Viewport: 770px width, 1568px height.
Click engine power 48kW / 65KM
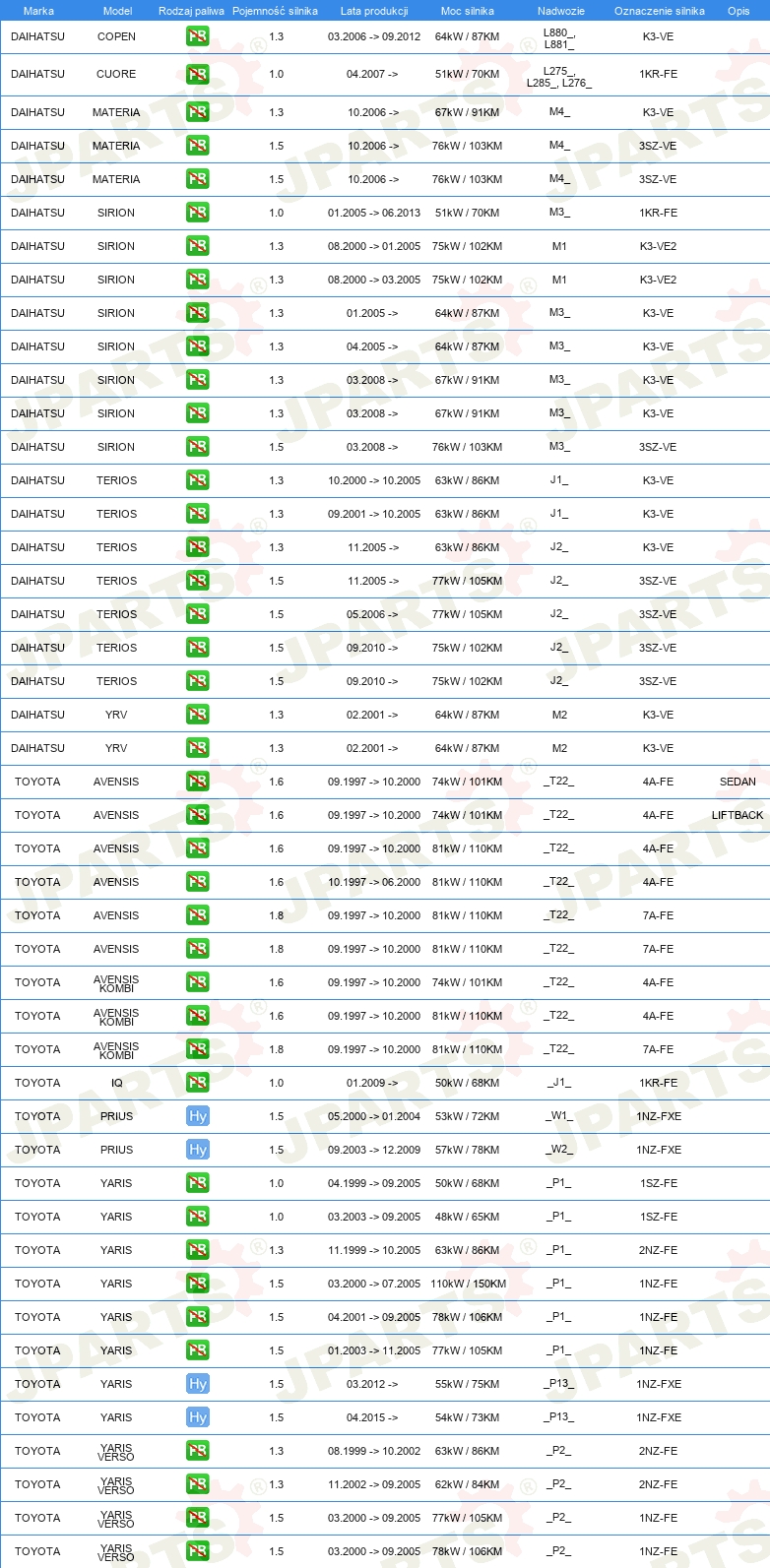pyautogui.click(x=468, y=1217)
